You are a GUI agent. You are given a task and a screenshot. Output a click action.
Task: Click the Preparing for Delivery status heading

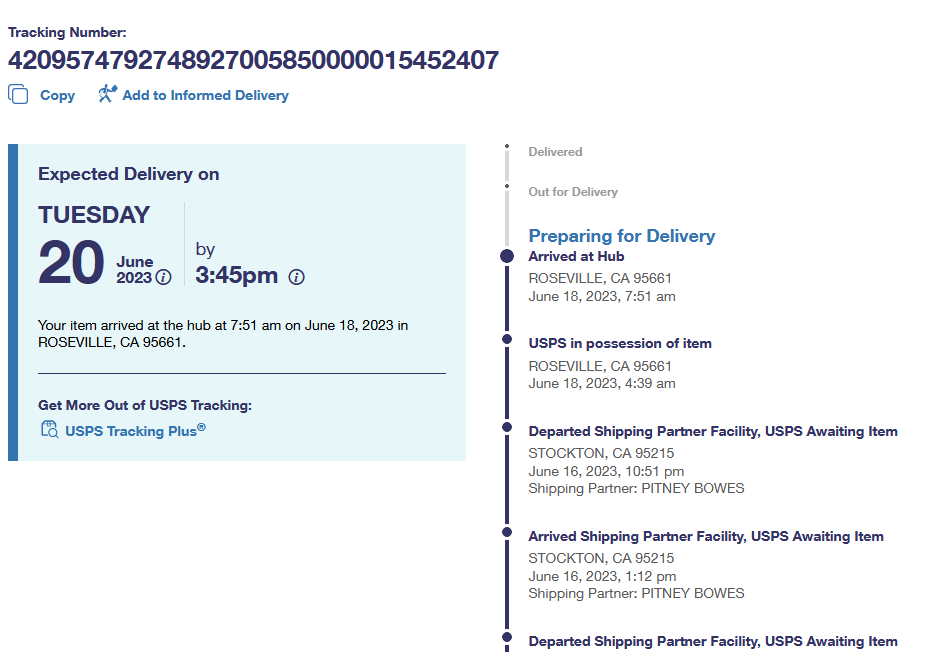[x=621, y=236]
